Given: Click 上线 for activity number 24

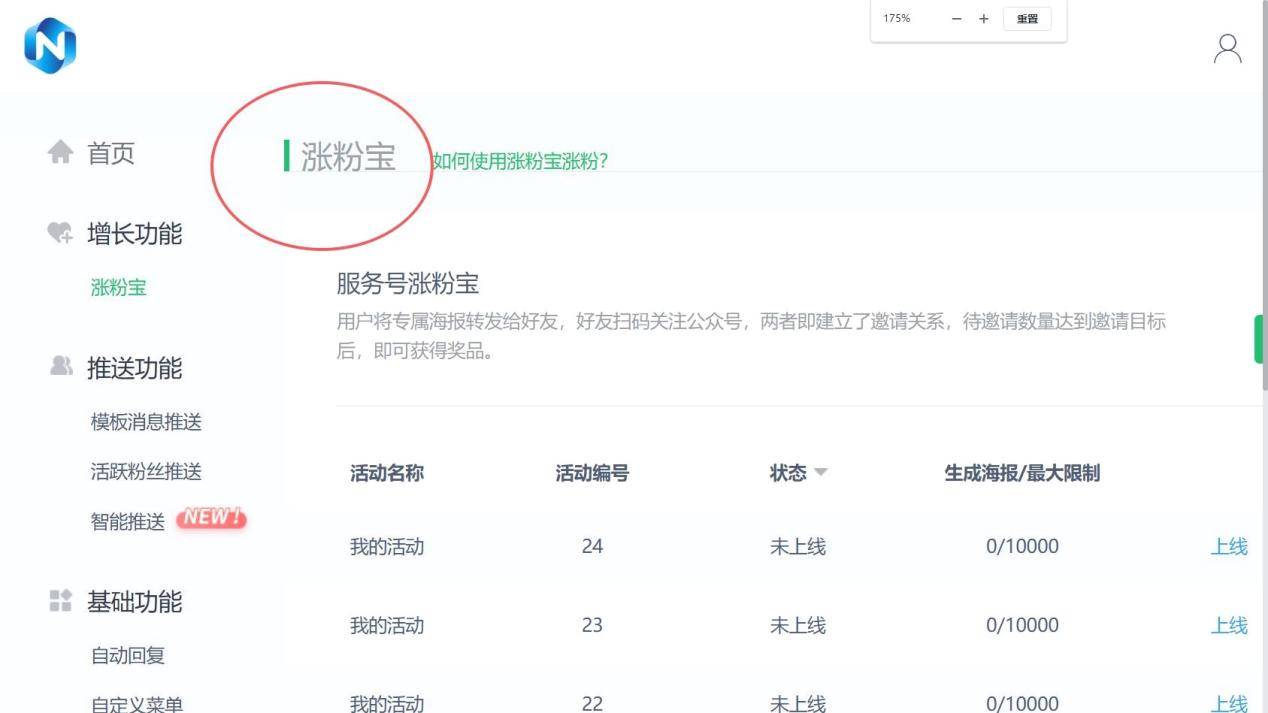Looking at the screenshot, I should pyautogui.click(x=1229, y=546).
